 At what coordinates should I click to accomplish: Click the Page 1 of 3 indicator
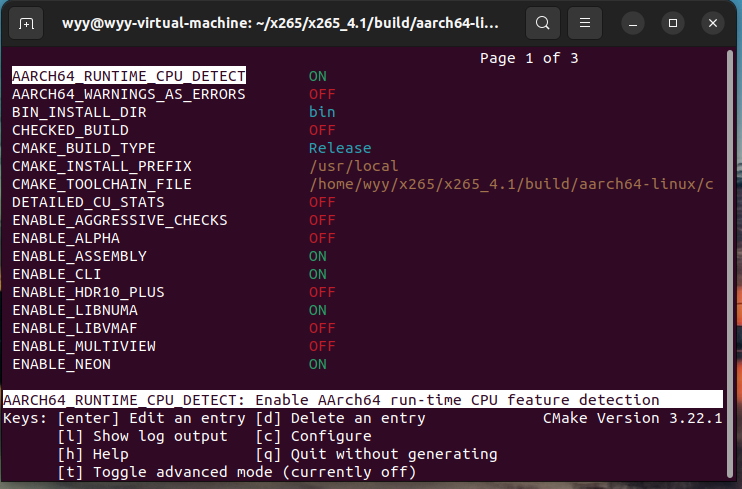click(x=529, y=58)
